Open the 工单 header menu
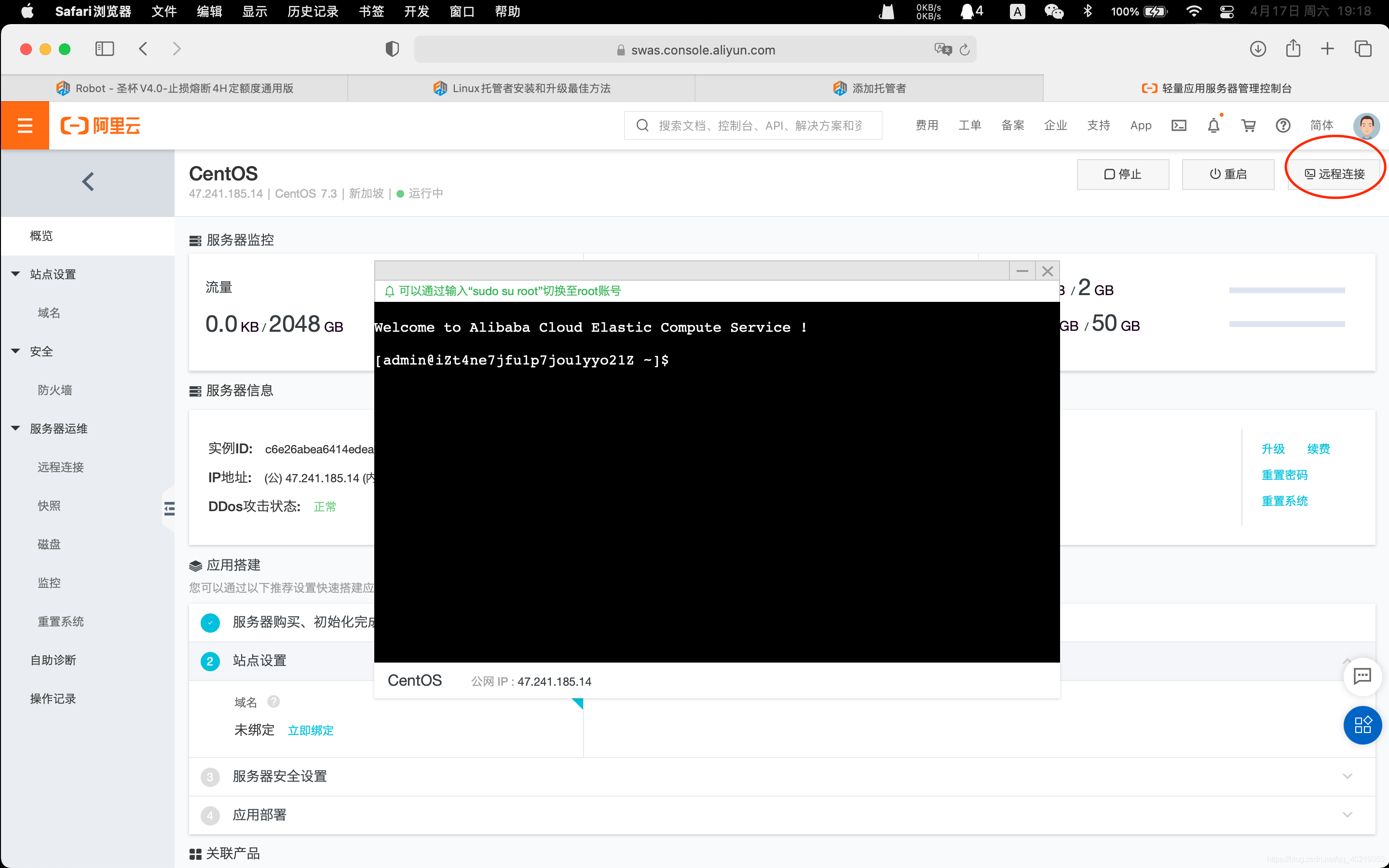 tap(970, 125)
